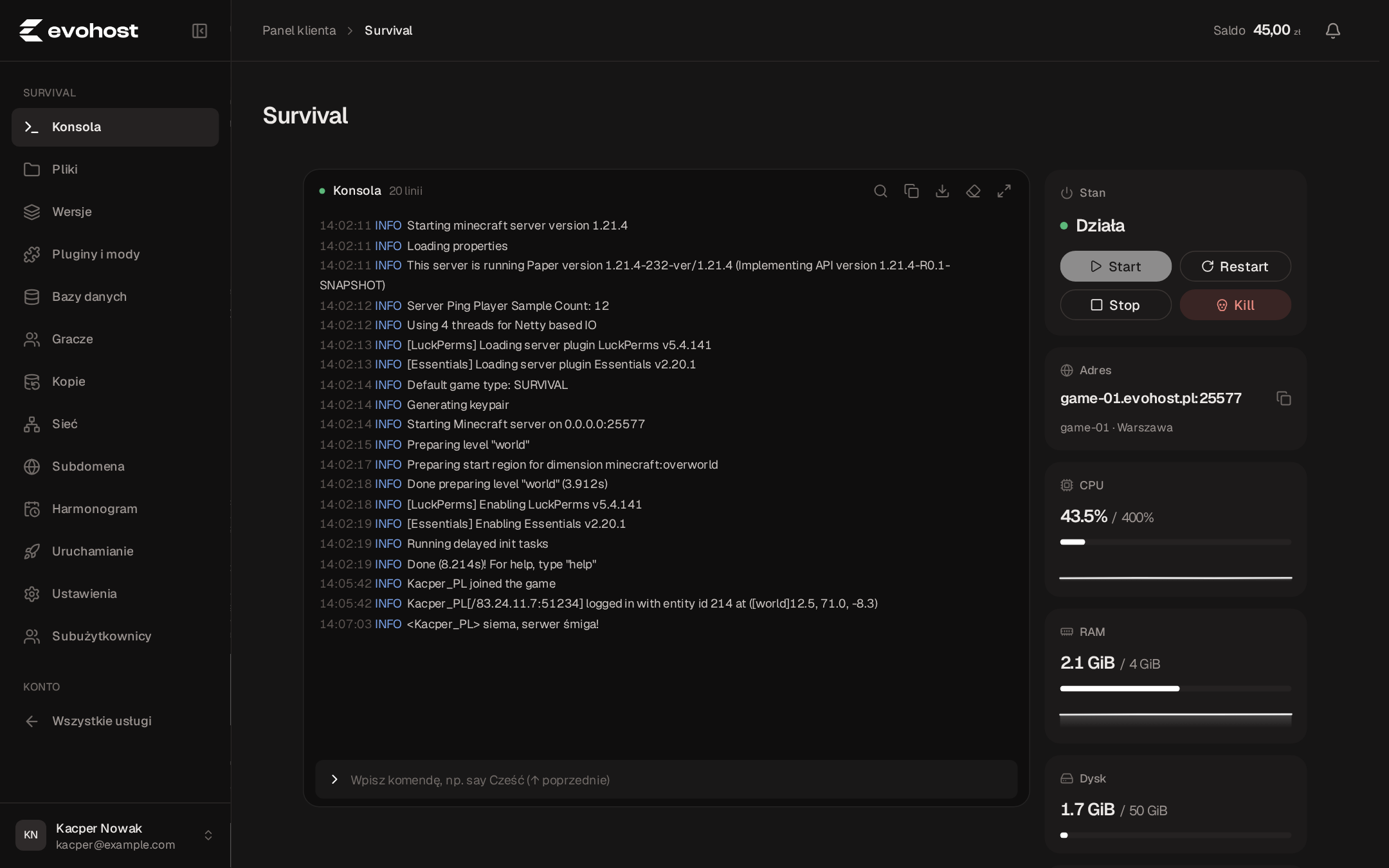Click the evohost logo
The width and height of the screenshot is (1389, 868).
coord(78,30)
